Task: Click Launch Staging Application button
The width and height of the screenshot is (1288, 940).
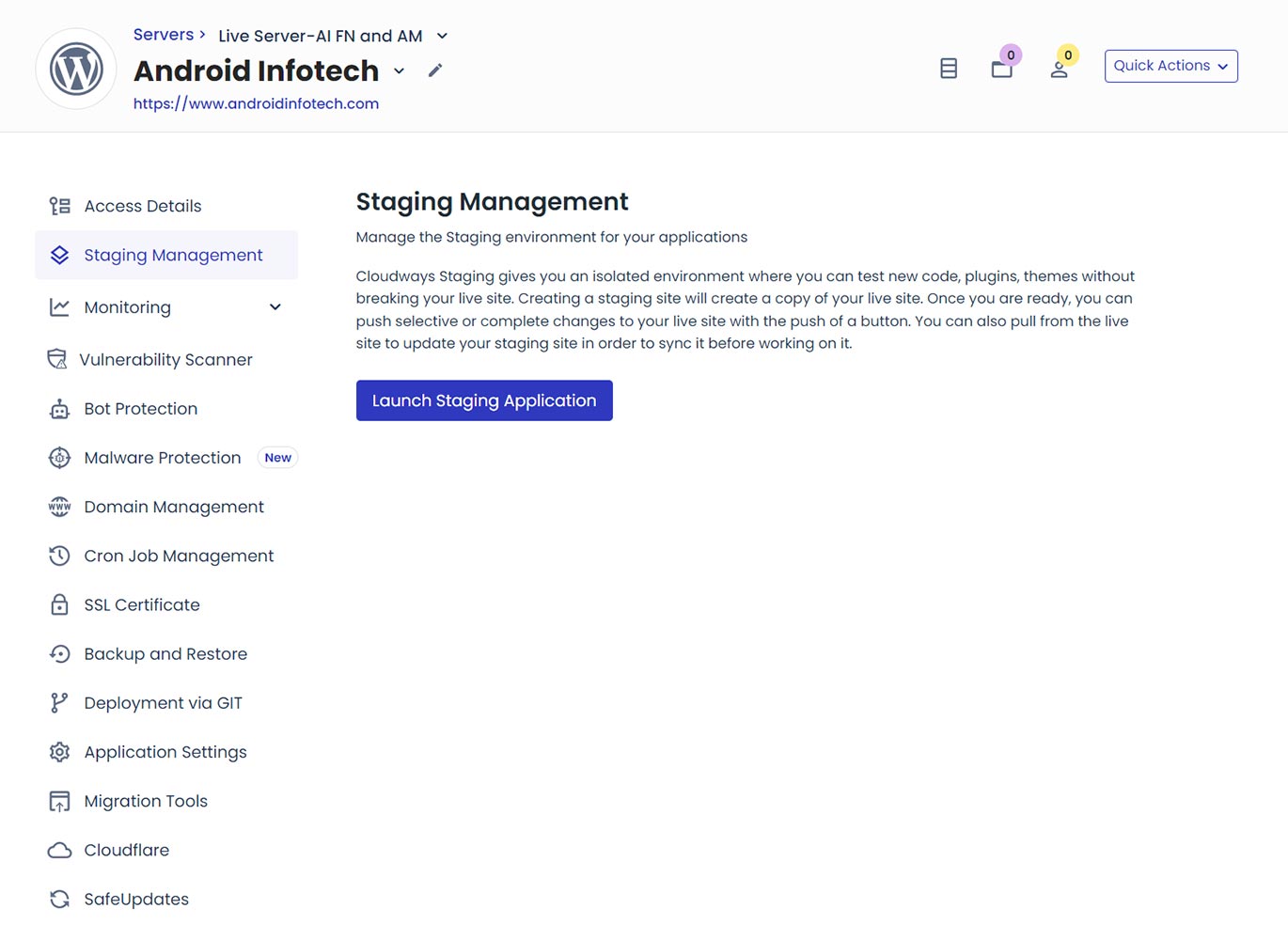Action: click(484, 400)
